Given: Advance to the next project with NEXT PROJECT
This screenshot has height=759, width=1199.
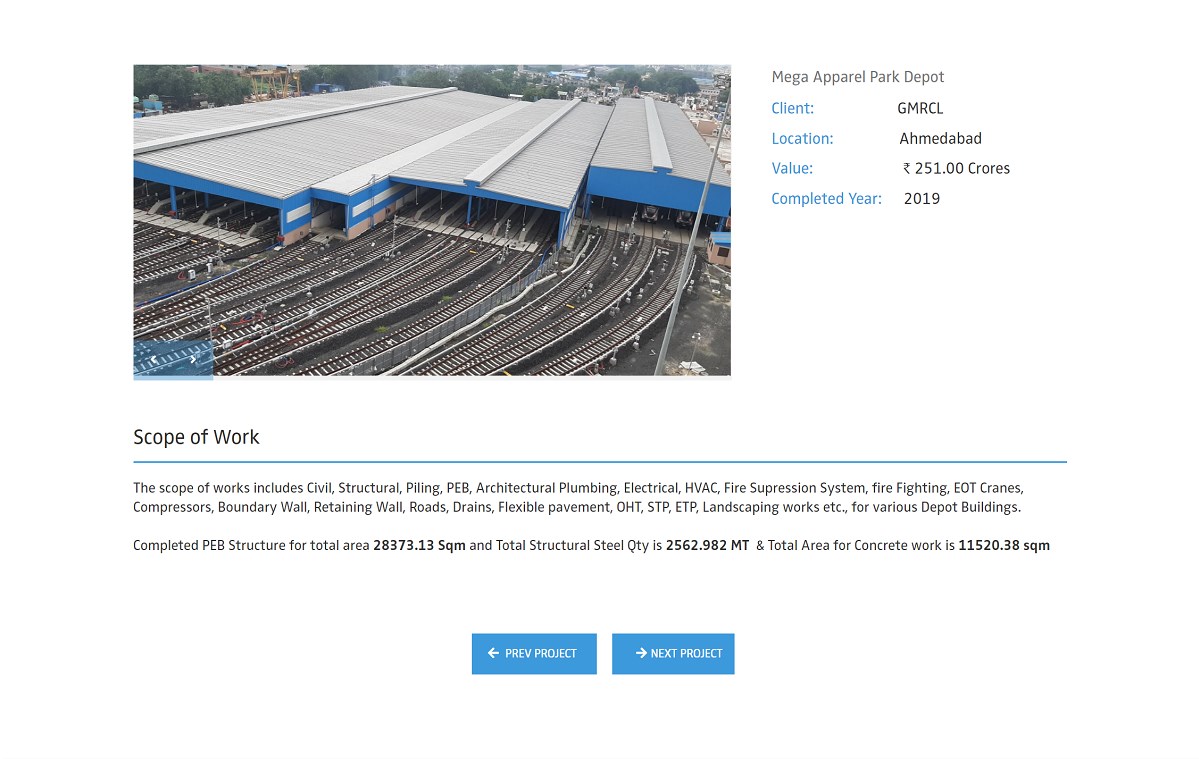Looking at the screenshot, I should point(673,653).
